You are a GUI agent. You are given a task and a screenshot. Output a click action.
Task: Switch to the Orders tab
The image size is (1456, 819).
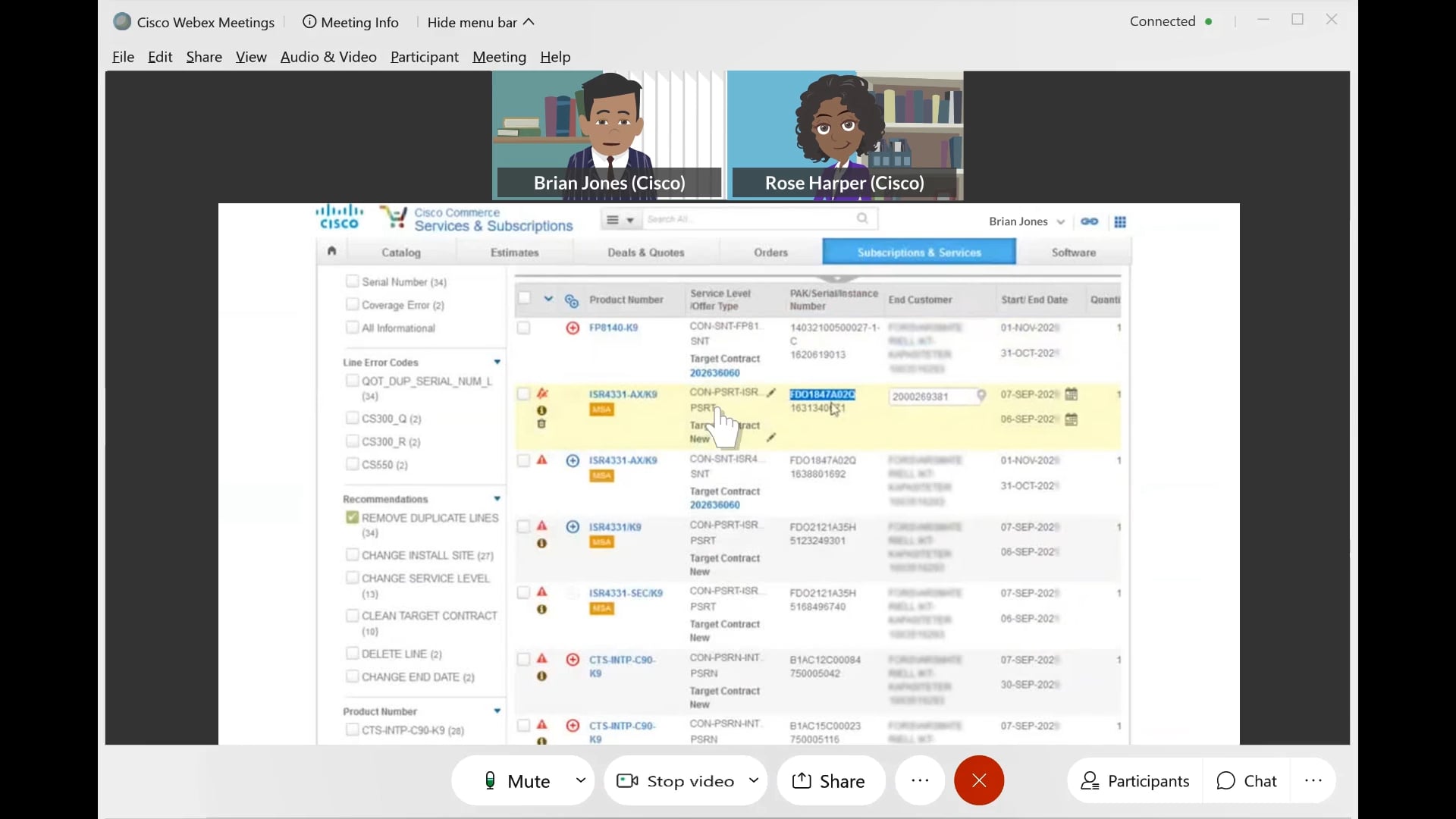(x=771, y=253)
